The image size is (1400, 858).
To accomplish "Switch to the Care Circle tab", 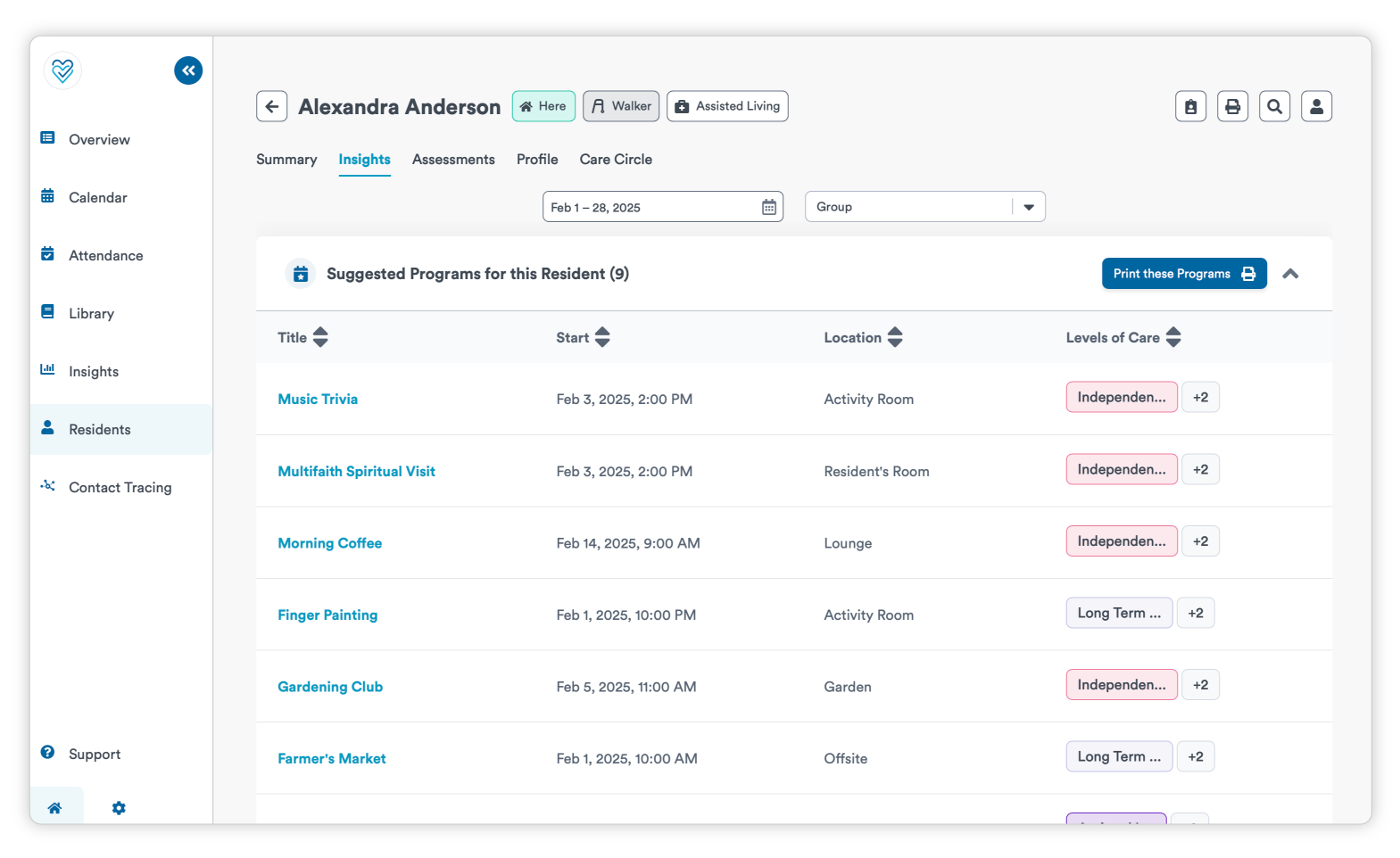I will click(616, 160).
